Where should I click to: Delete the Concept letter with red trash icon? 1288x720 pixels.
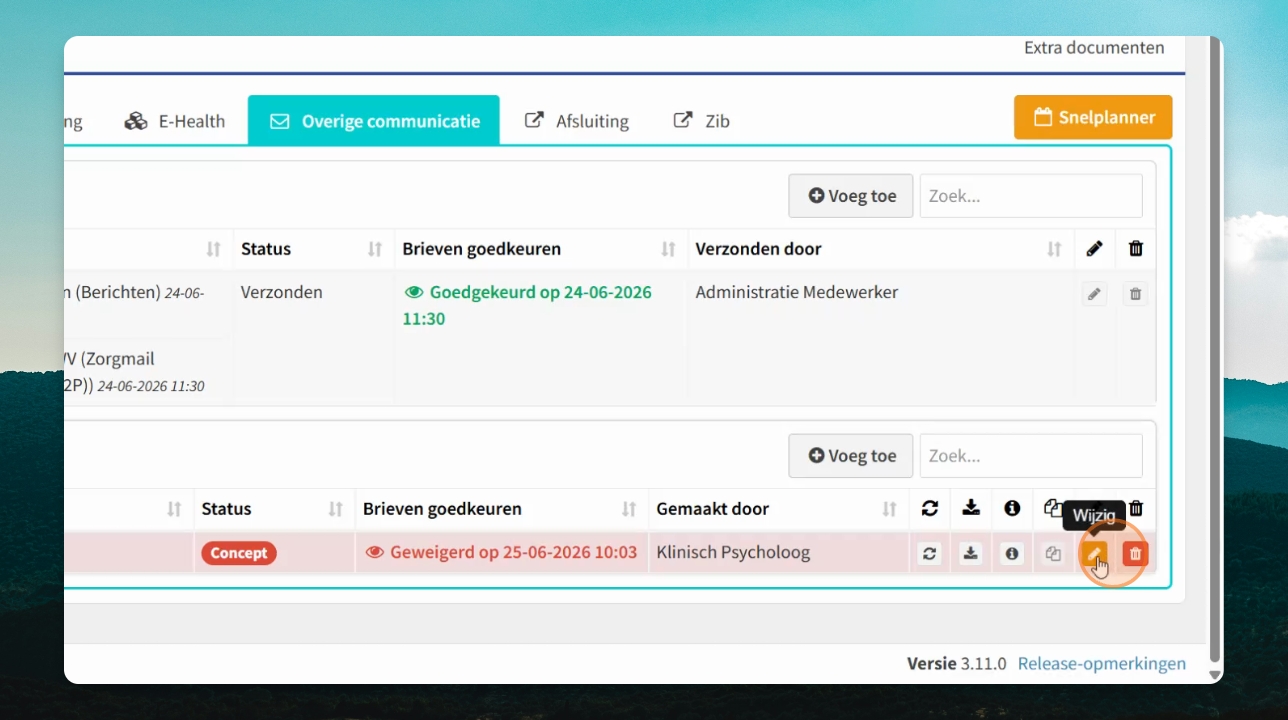point(1135,553)
